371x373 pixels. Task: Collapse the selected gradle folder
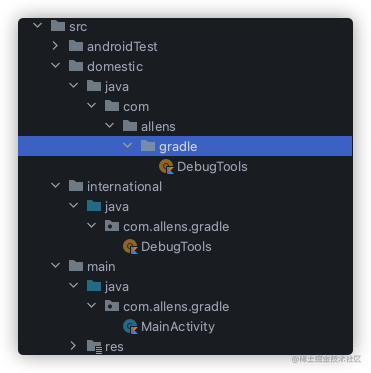(x=127, y=146)
